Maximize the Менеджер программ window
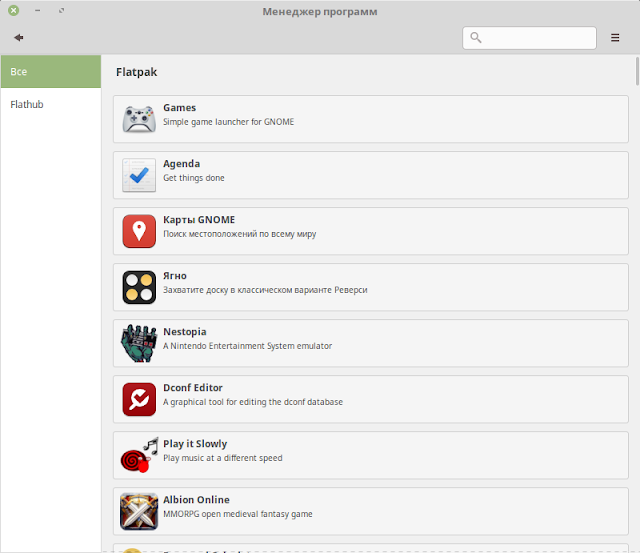This screenshot has height=553, width=640. [62, 11]
